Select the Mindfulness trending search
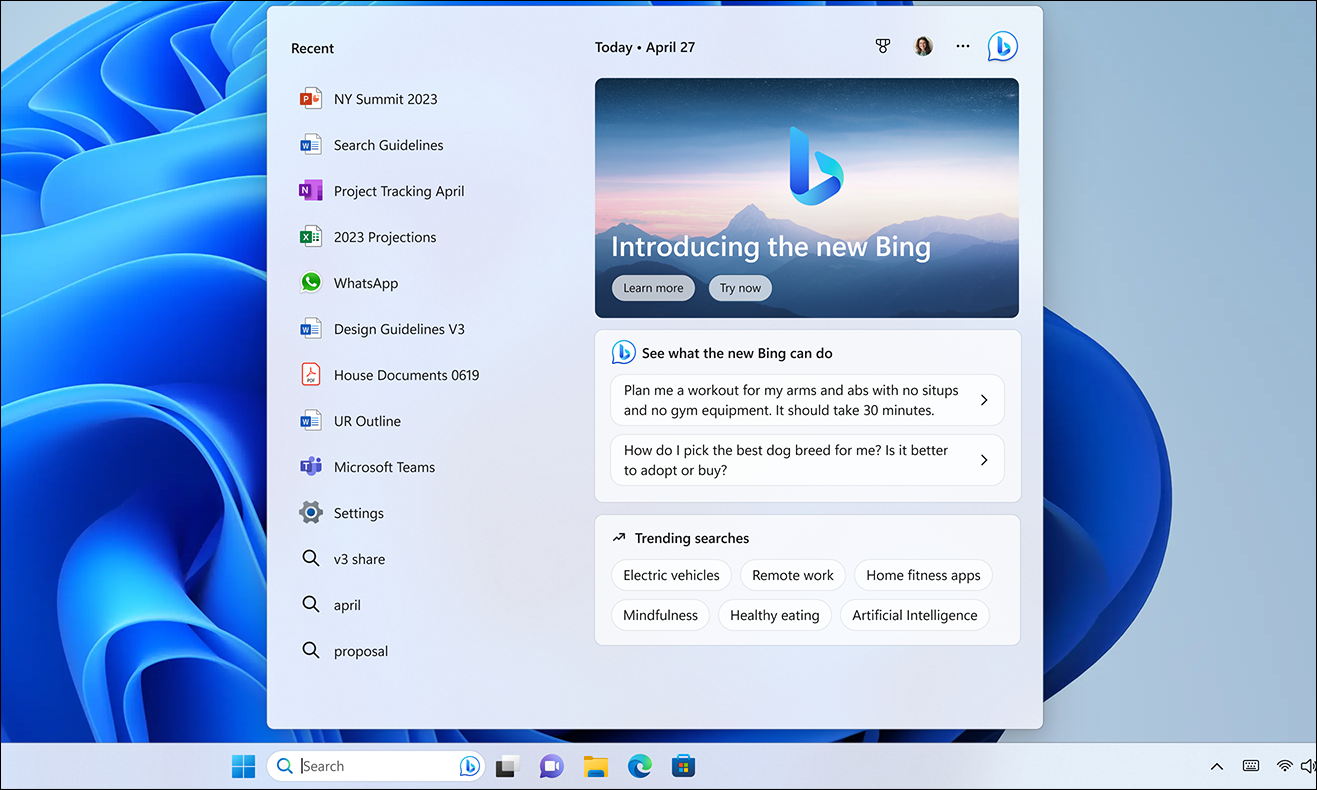 [x=660, y=615]
